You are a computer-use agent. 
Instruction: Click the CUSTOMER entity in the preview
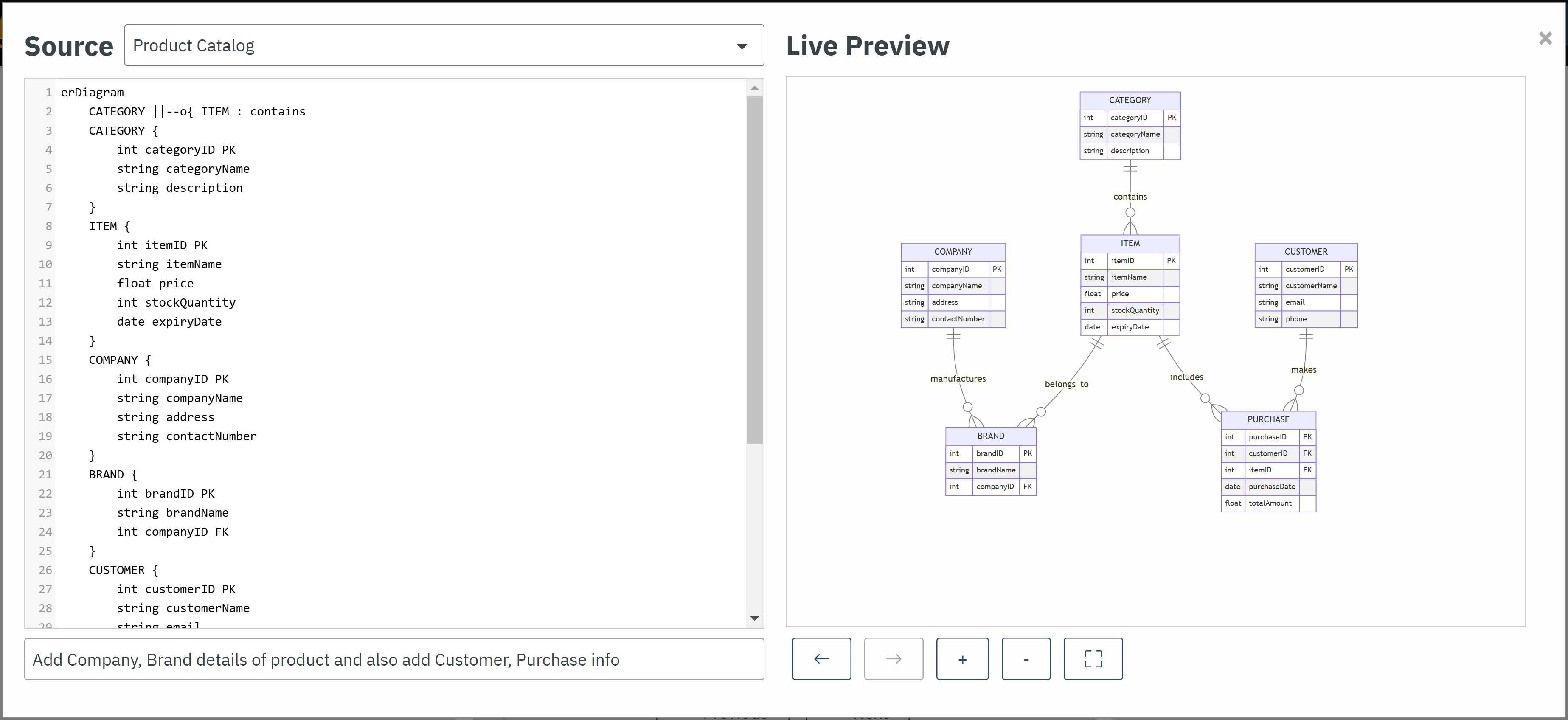pos(1306,251)
